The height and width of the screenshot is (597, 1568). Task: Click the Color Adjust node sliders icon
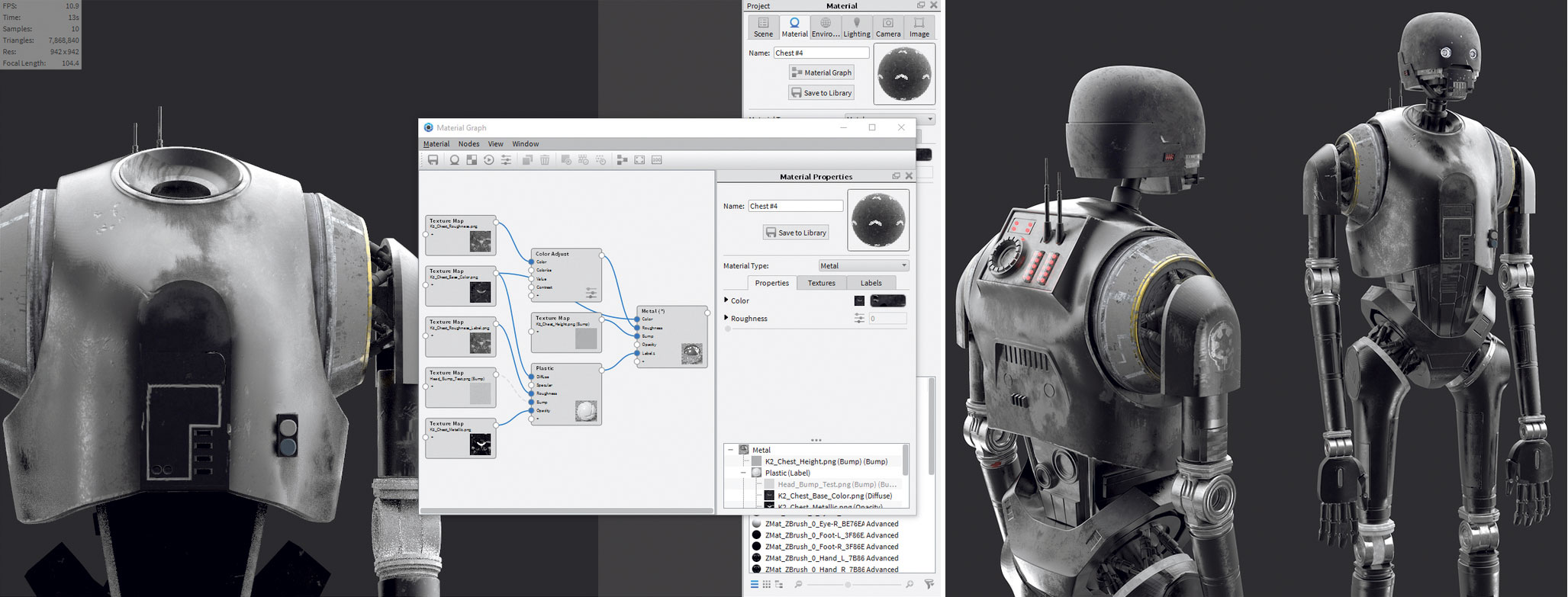(591, 293)
